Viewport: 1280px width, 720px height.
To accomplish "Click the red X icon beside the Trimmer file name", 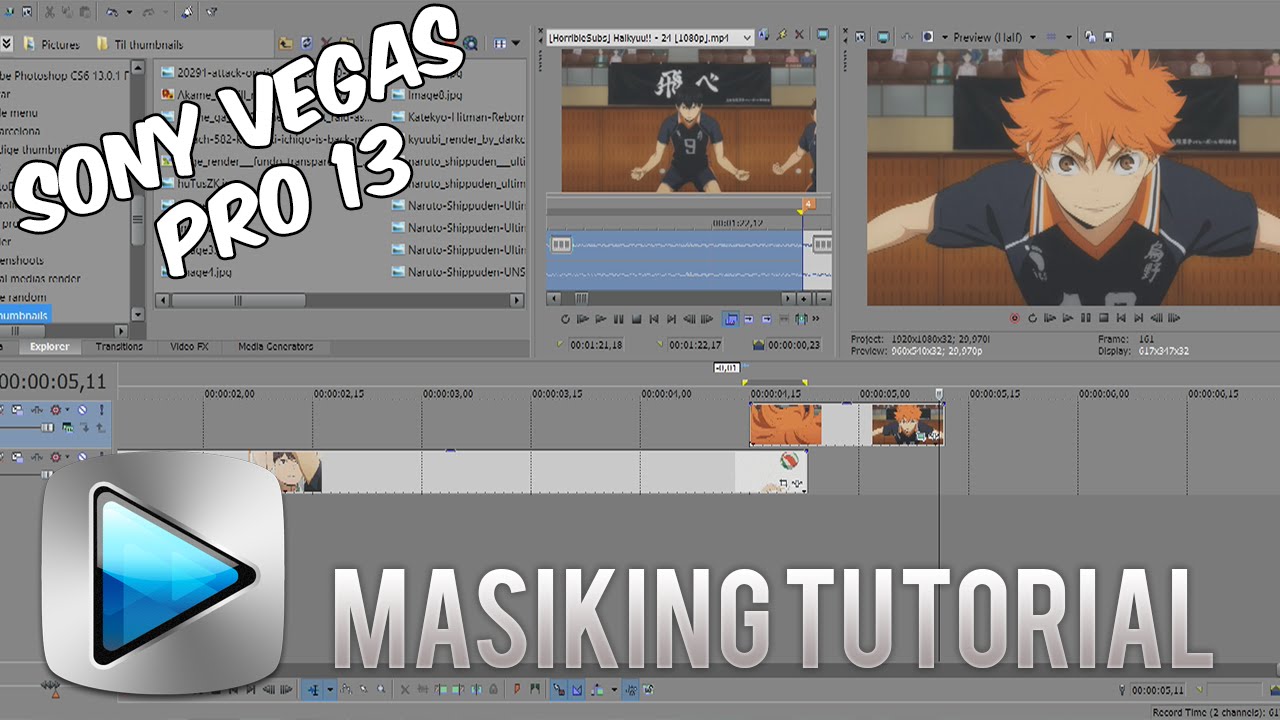I will click(799, 36).
